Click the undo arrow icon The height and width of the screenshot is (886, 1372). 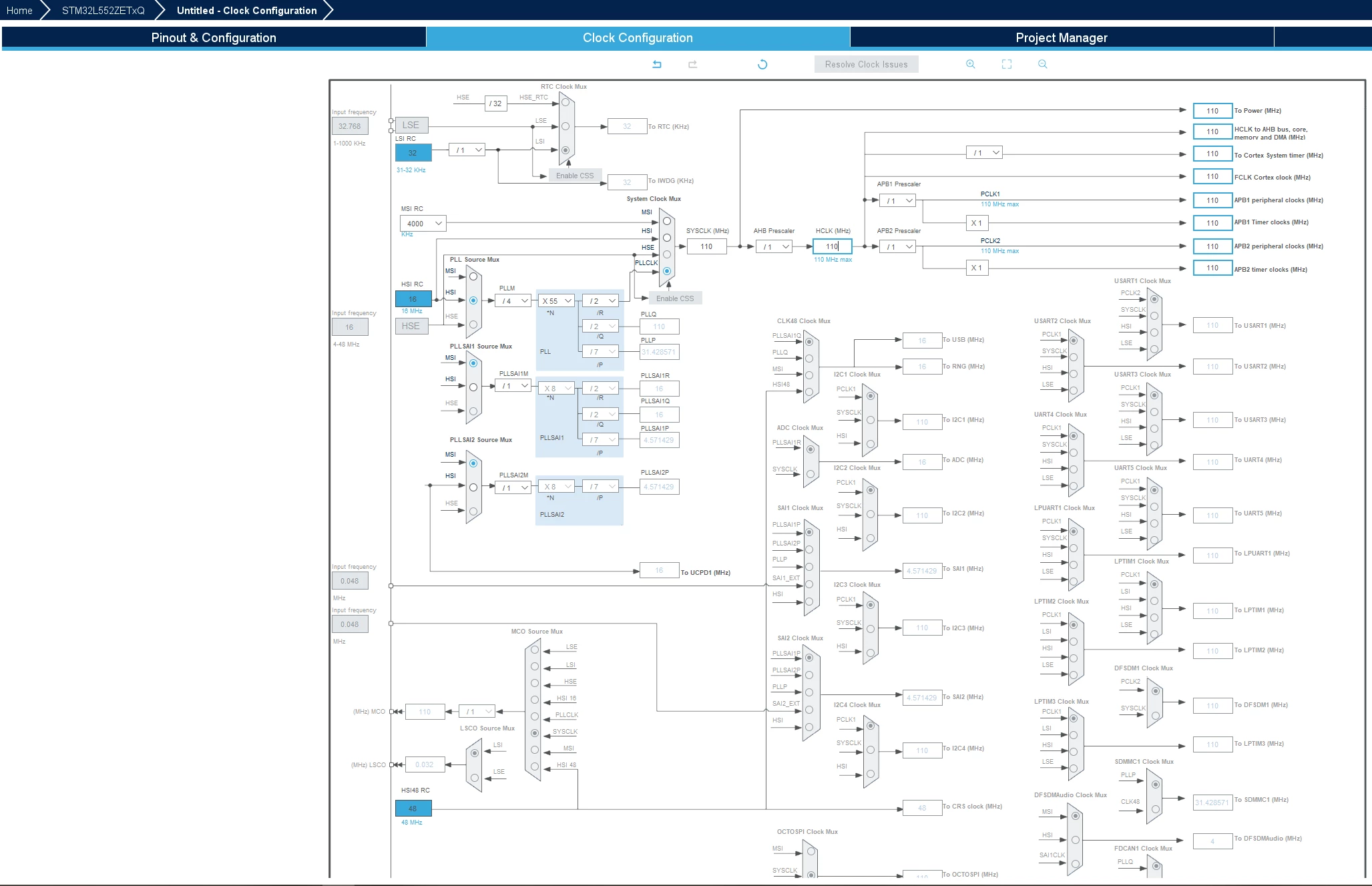click(657, 64)
